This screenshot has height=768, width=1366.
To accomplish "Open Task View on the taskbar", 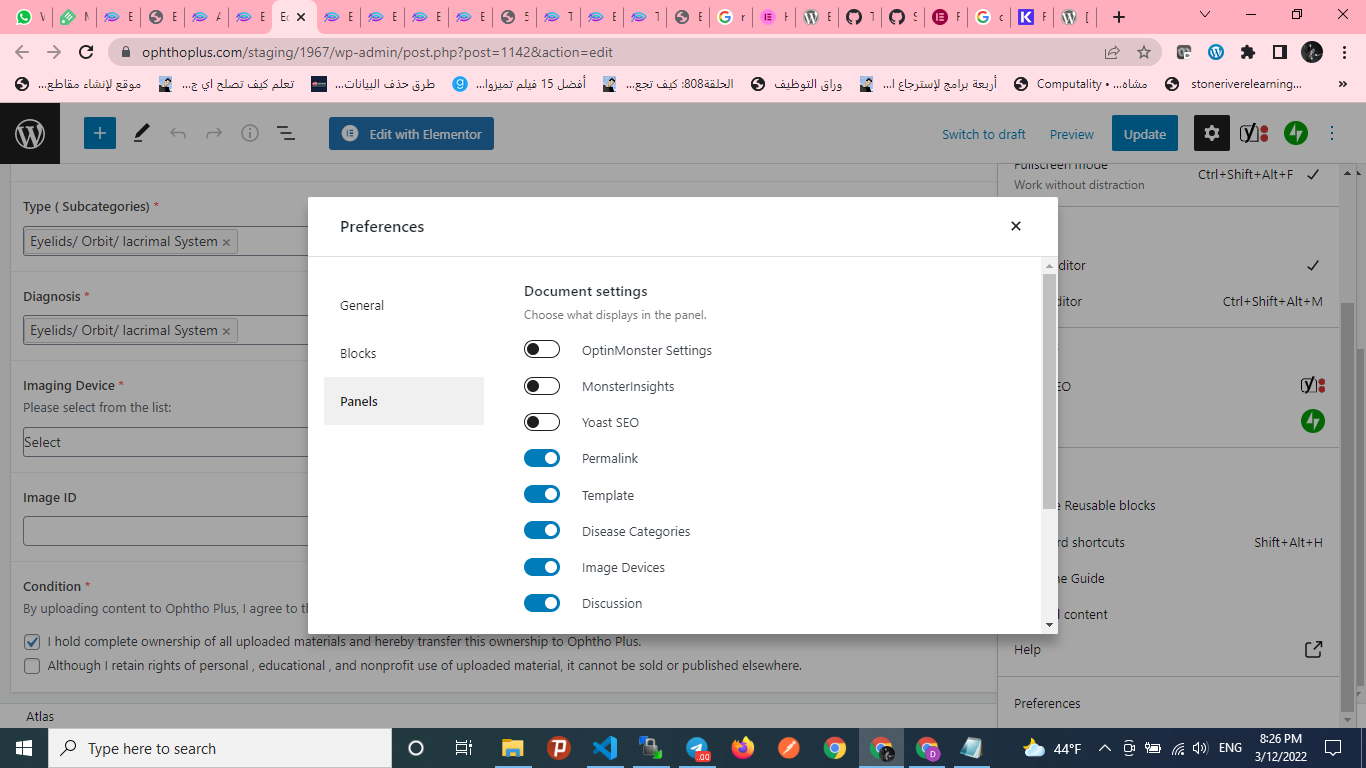I will tap(464, 748).
